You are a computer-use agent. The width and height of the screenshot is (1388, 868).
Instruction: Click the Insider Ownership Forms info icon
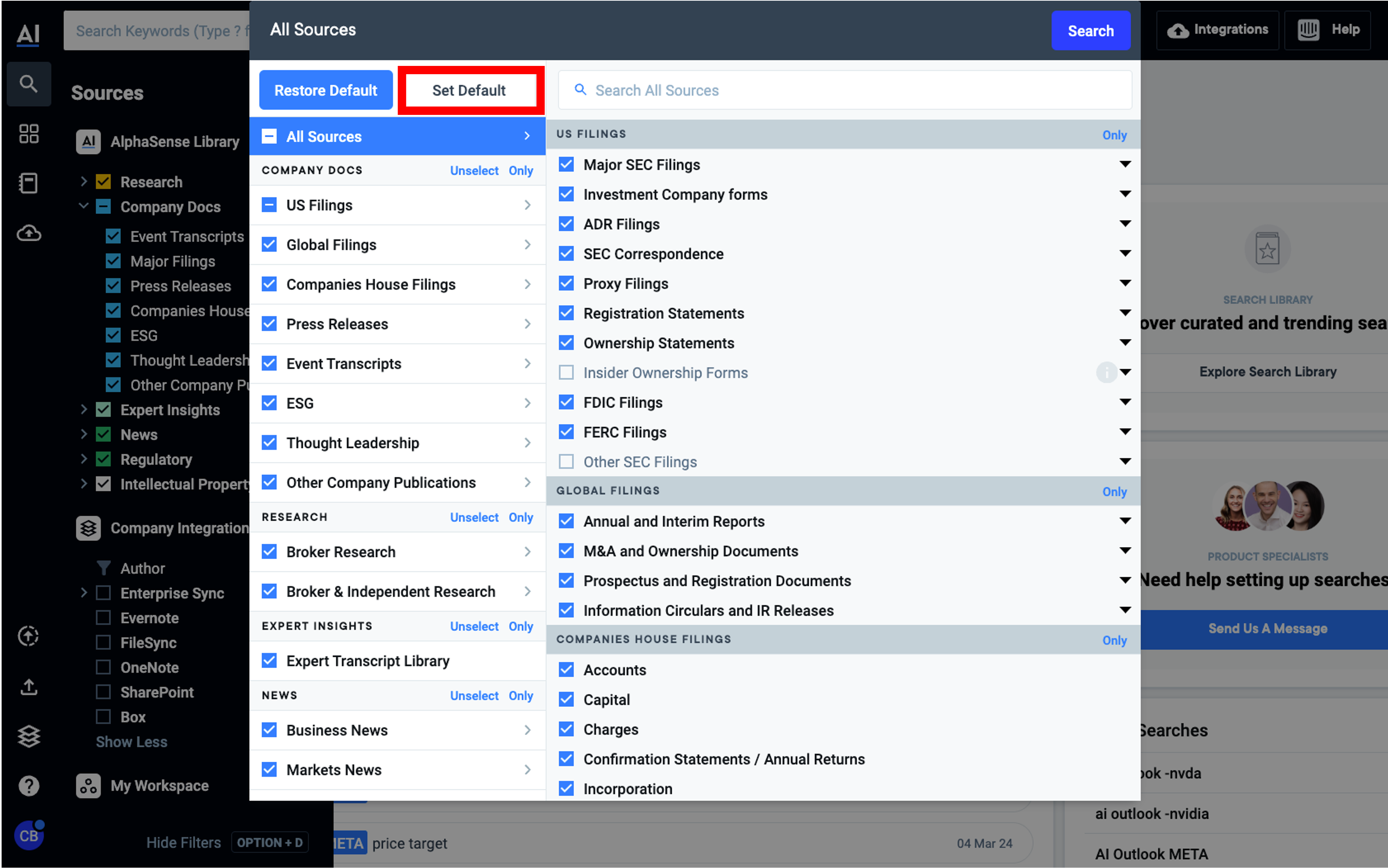pos(1106,372)
